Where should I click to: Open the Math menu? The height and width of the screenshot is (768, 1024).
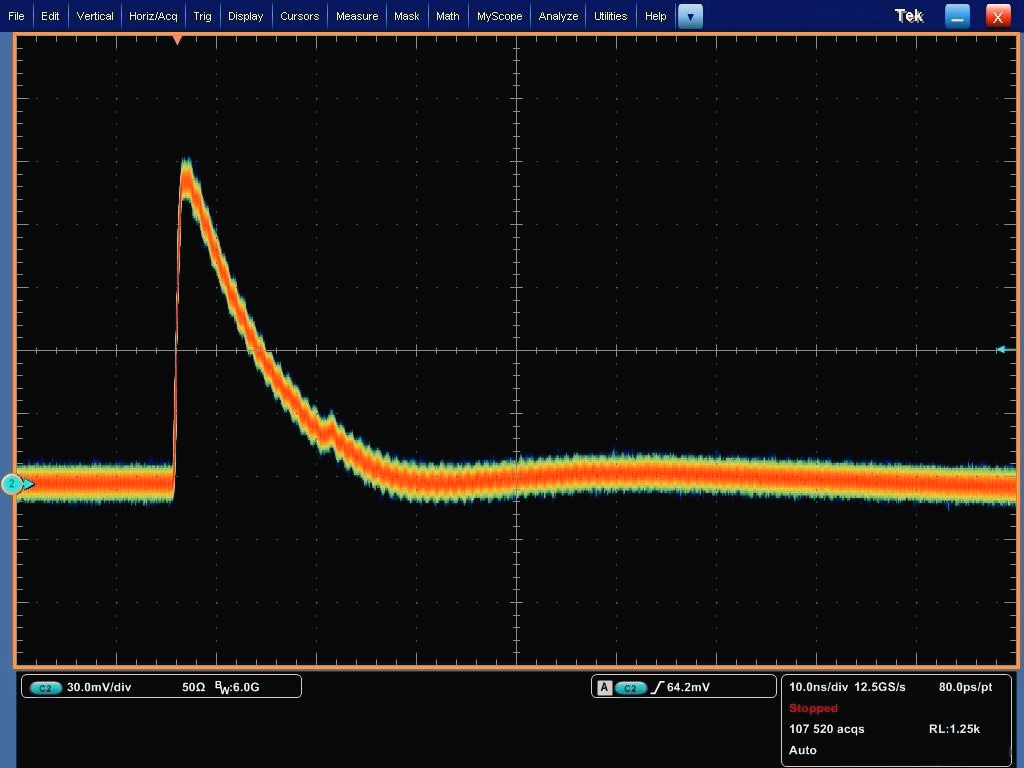pyautogui.click(x=448, y=16)
